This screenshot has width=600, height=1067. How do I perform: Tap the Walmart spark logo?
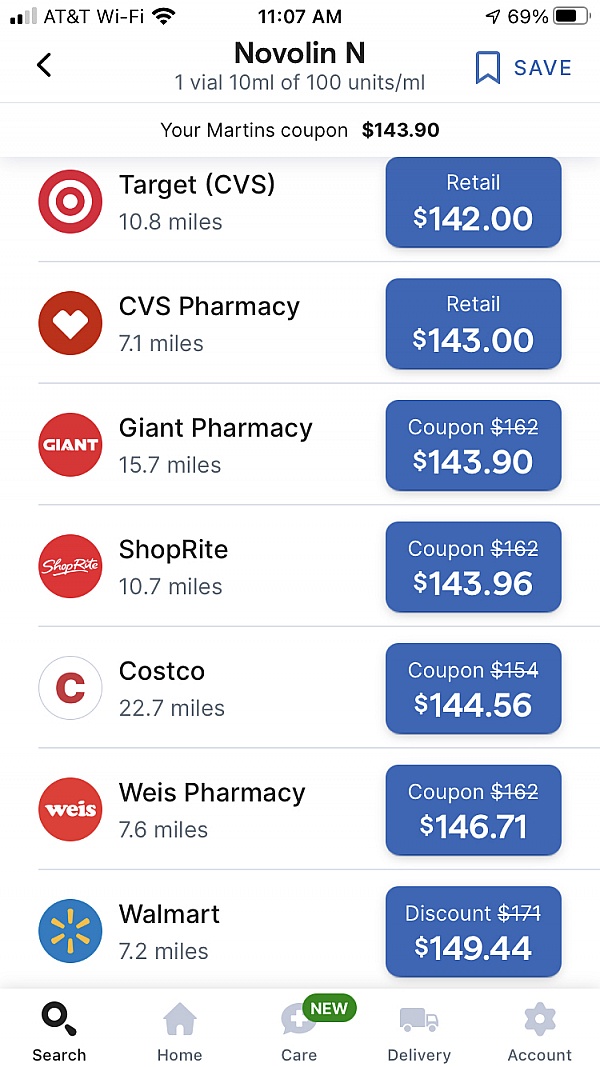70,931
